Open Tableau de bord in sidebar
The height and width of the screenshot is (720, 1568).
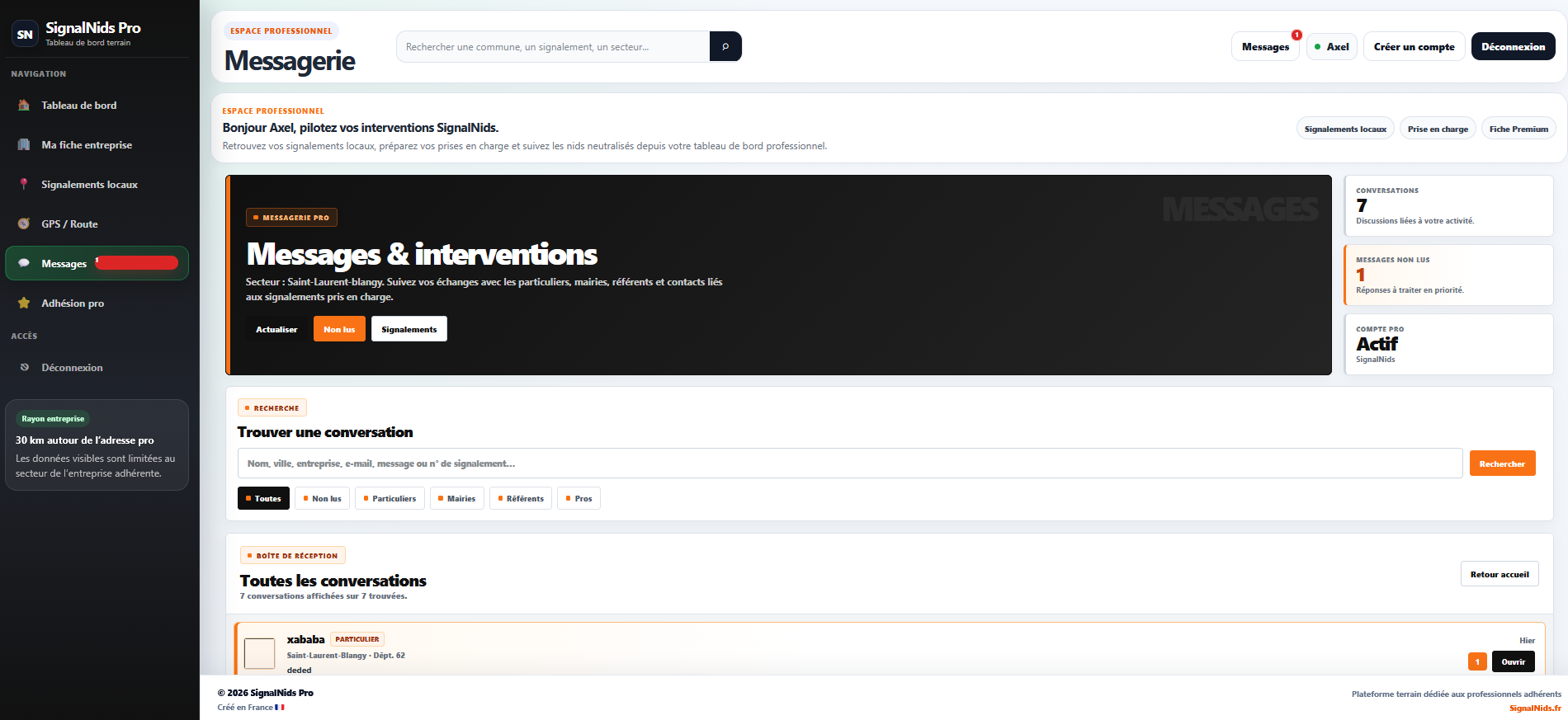pyautogui.click(x=97, y=106)
